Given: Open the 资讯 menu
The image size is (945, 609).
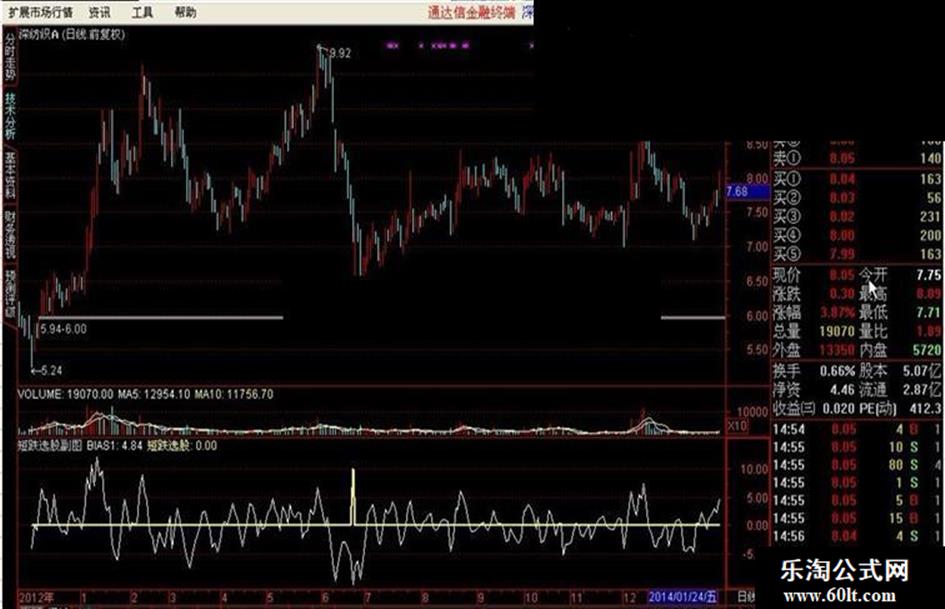Looking at the screenshot, I should 100,12.
